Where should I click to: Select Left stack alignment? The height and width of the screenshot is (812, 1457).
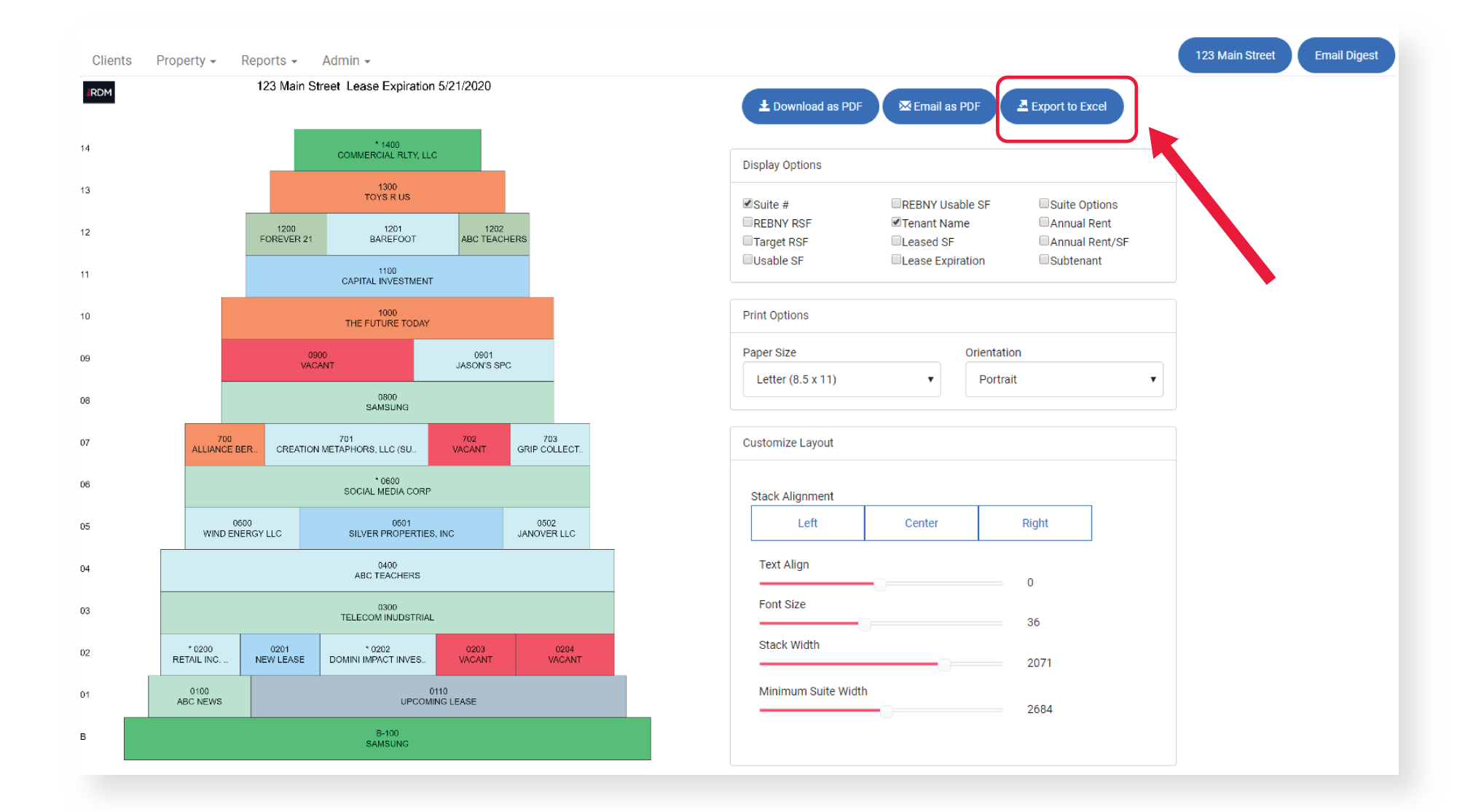click(807, 523)
